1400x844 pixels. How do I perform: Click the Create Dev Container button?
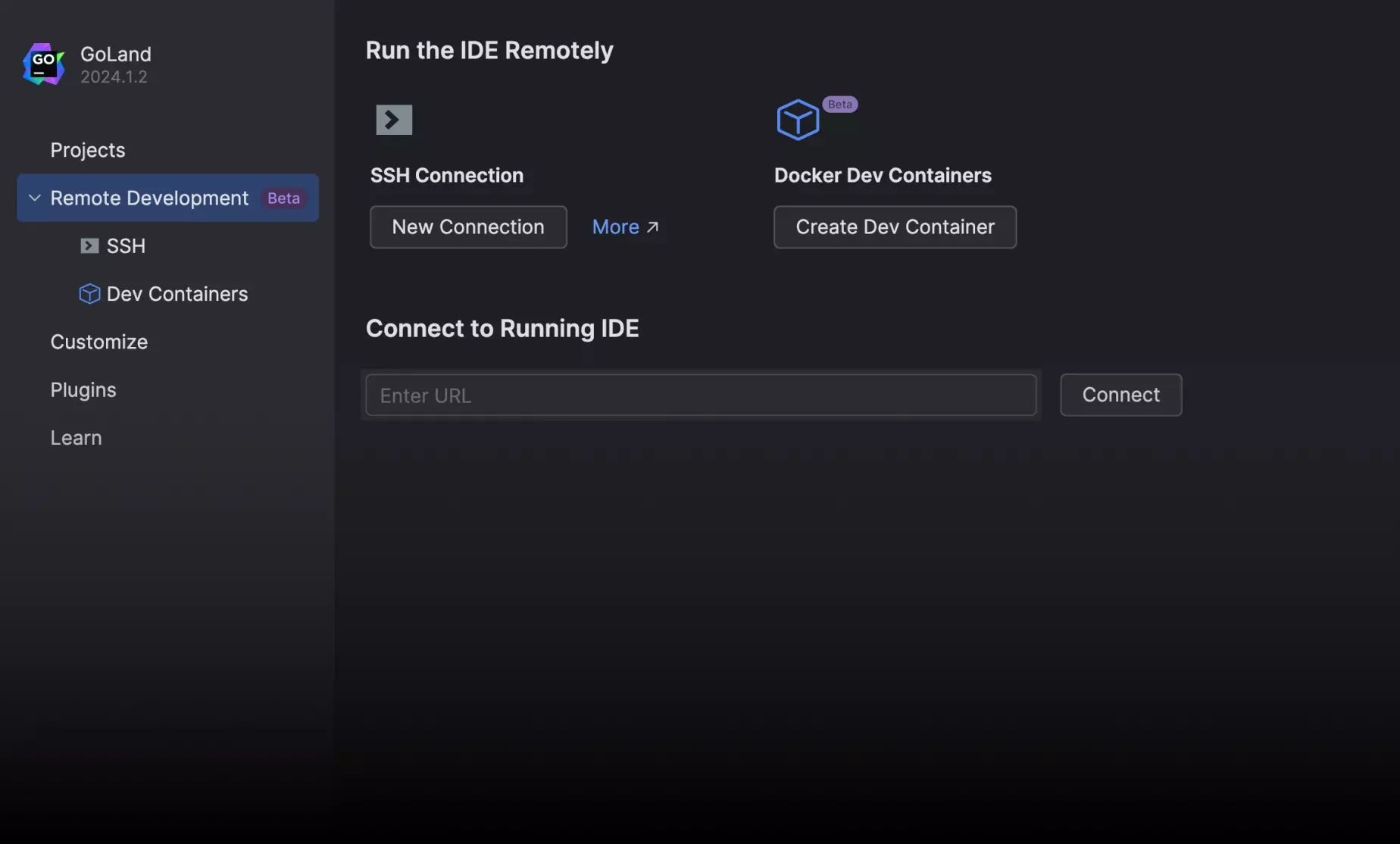pyautogui.click(x=895, y=227)
